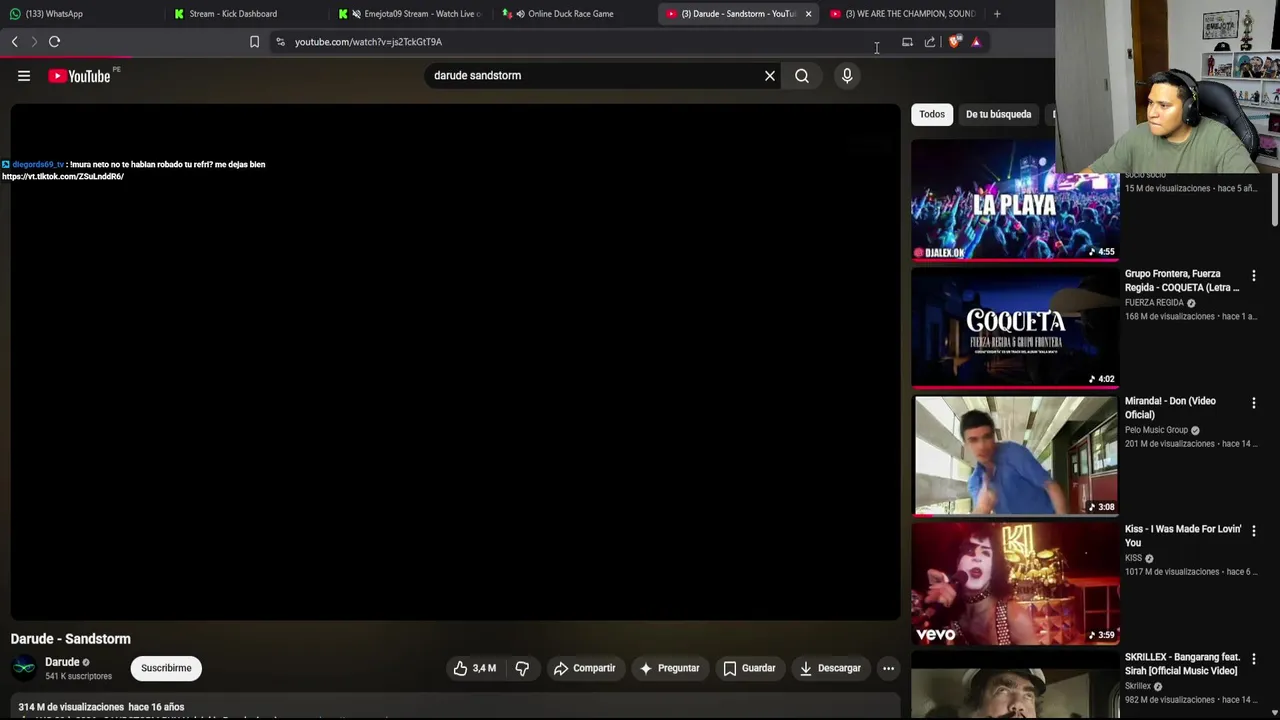
Task: Save the video with Guardar
Action: 749,668
